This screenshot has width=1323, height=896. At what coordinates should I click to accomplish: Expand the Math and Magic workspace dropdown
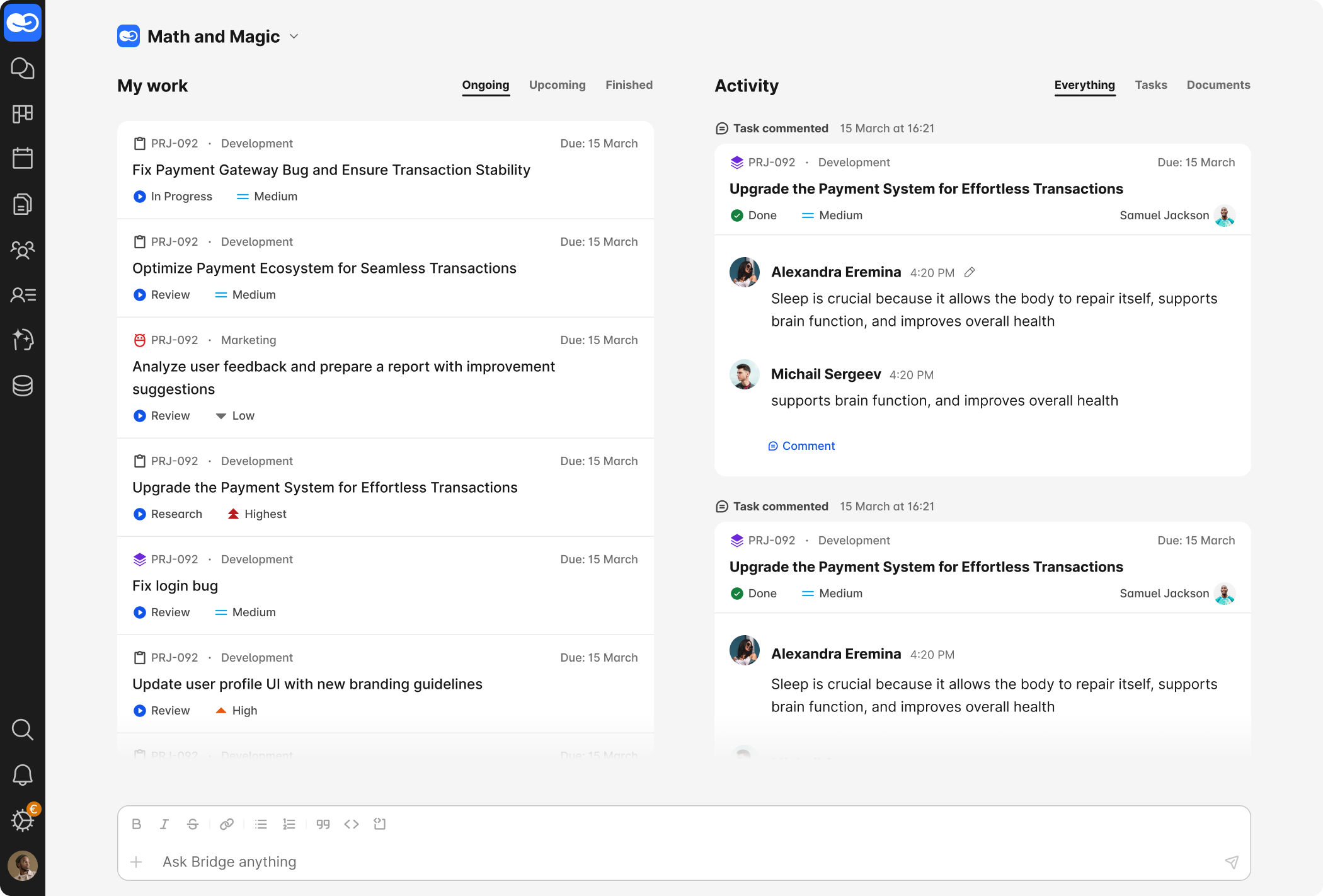tap(294, 37)
